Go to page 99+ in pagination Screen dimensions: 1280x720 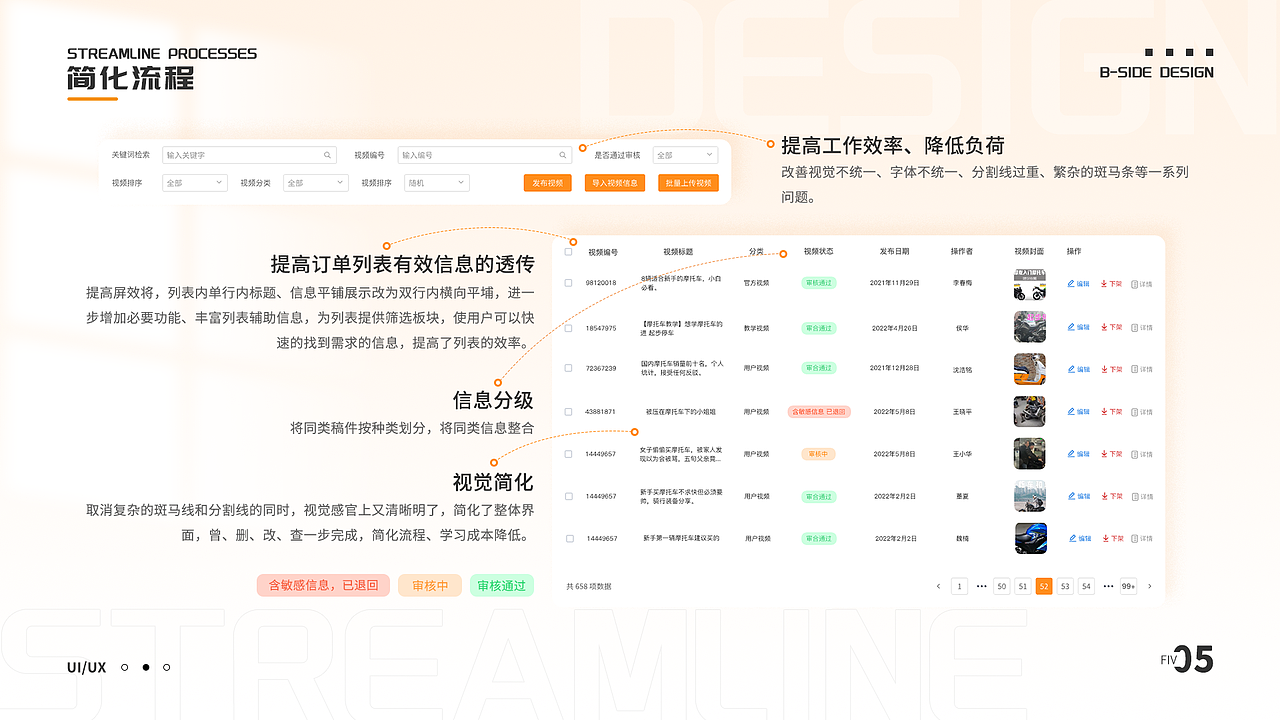pos(1128,586)
